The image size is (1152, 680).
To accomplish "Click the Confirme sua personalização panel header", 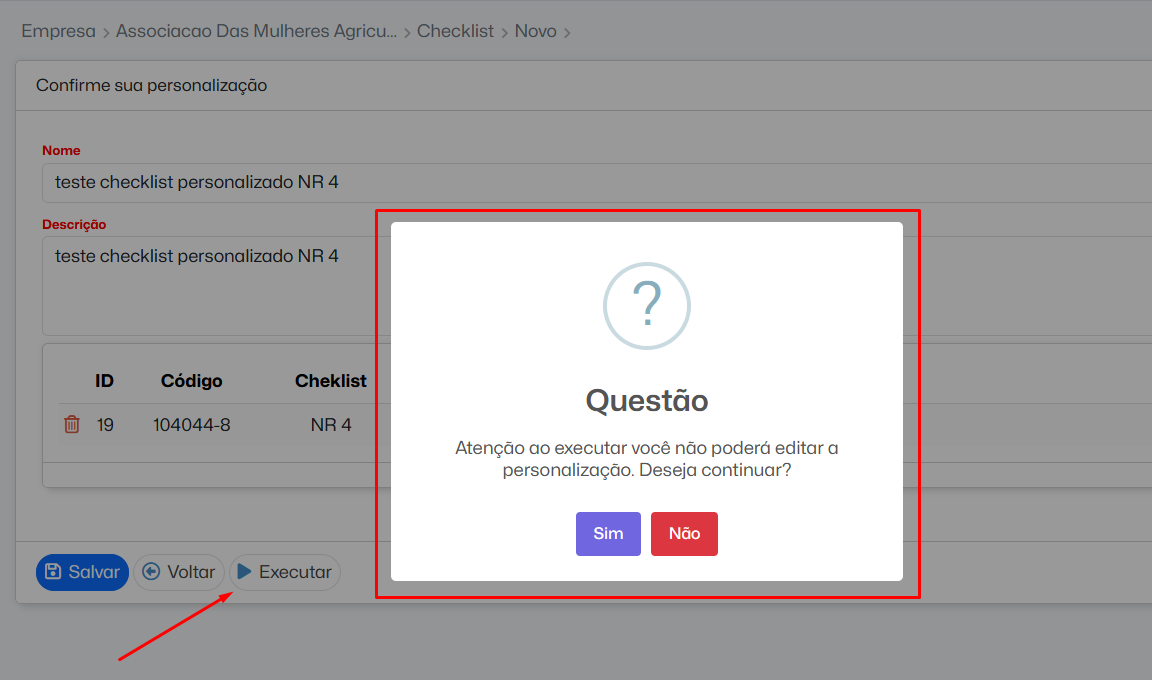I will (151, 86).
